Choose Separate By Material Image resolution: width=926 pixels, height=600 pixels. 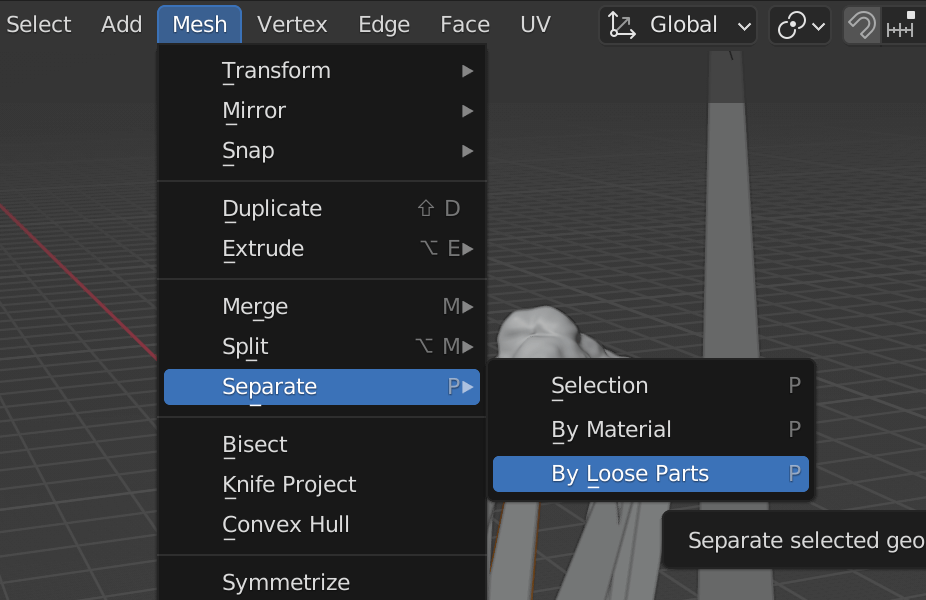pos(651,429)
